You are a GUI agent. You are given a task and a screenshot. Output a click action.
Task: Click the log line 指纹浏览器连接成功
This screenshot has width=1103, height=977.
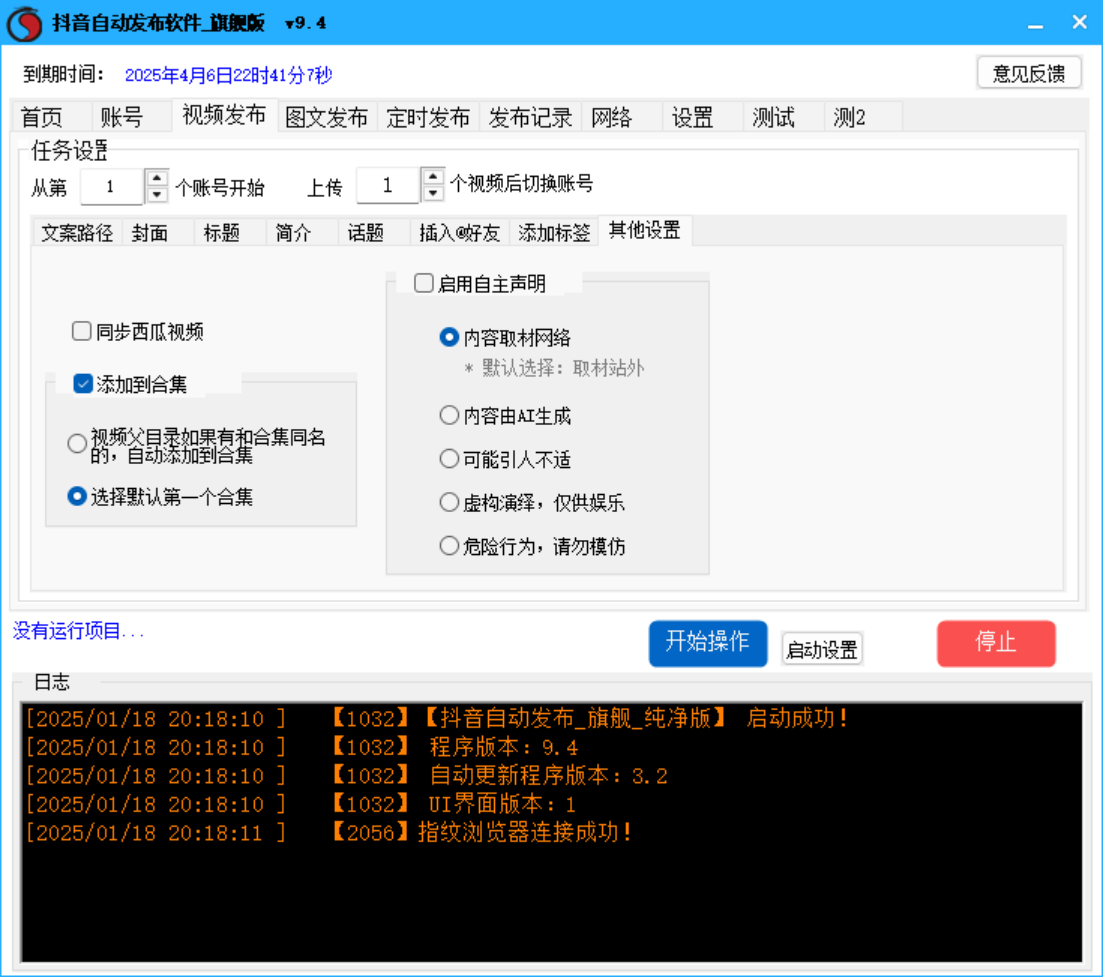[x=329, y=833]
